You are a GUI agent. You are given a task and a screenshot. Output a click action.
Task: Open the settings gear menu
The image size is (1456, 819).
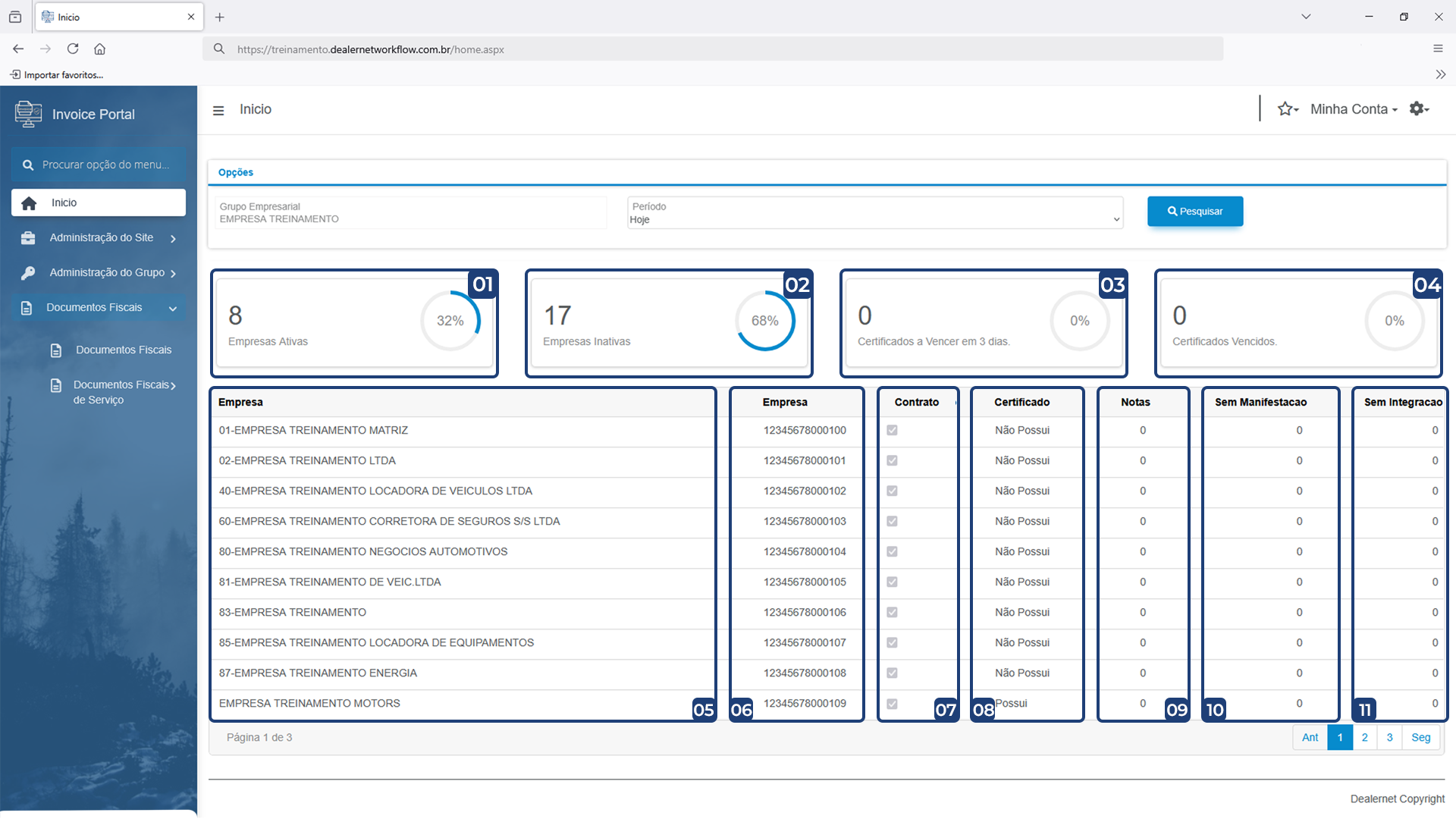[1419, 109]
